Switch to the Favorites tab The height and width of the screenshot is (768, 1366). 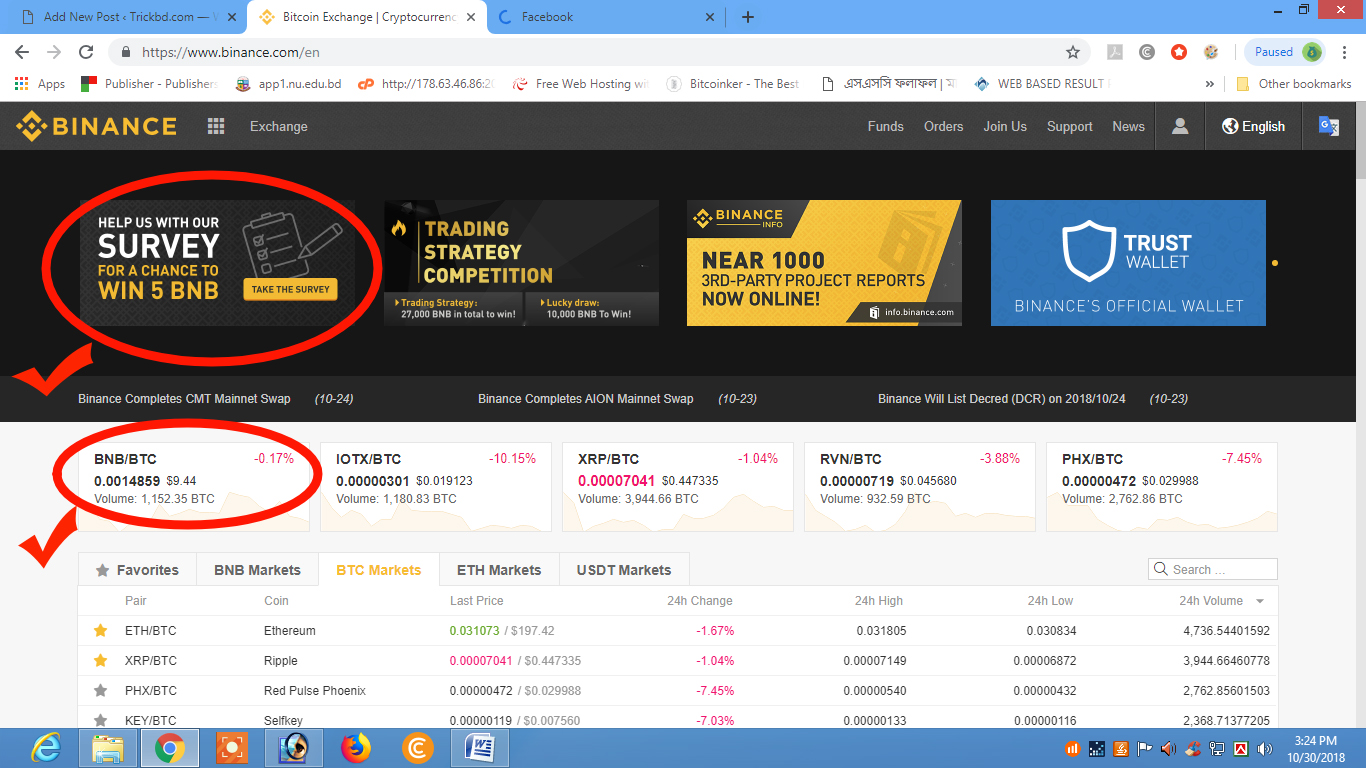tap(137, 570)
